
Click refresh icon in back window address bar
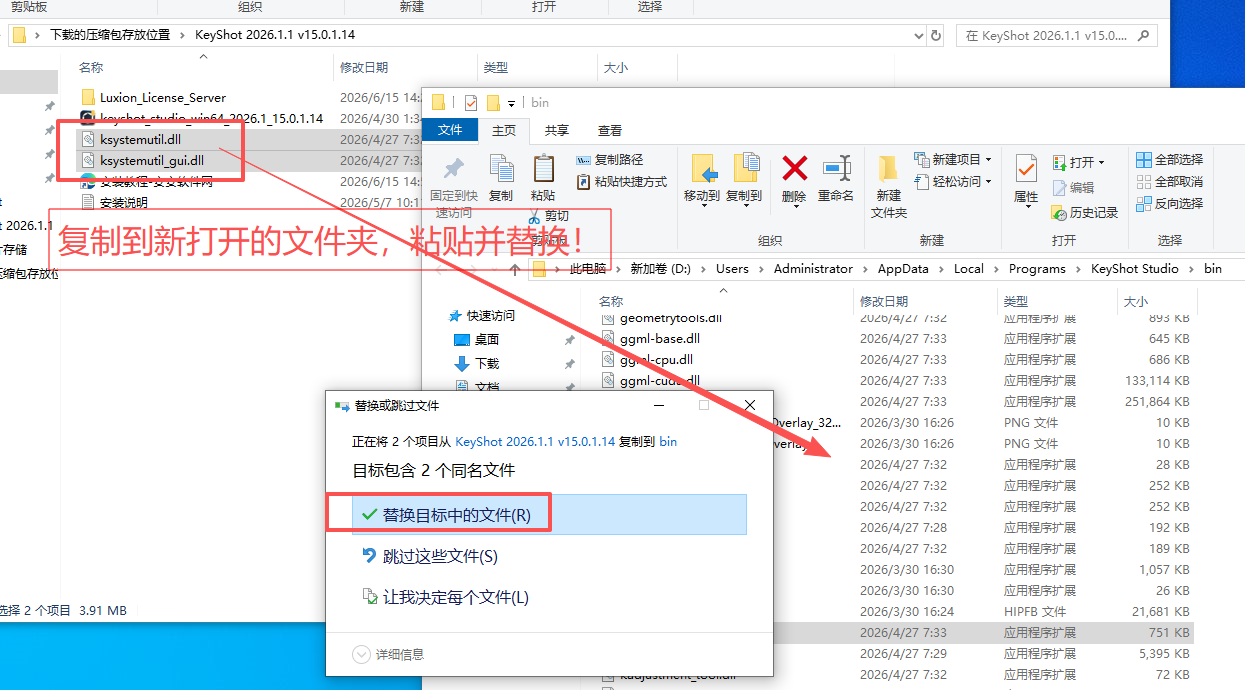click(x=936, y=35)
